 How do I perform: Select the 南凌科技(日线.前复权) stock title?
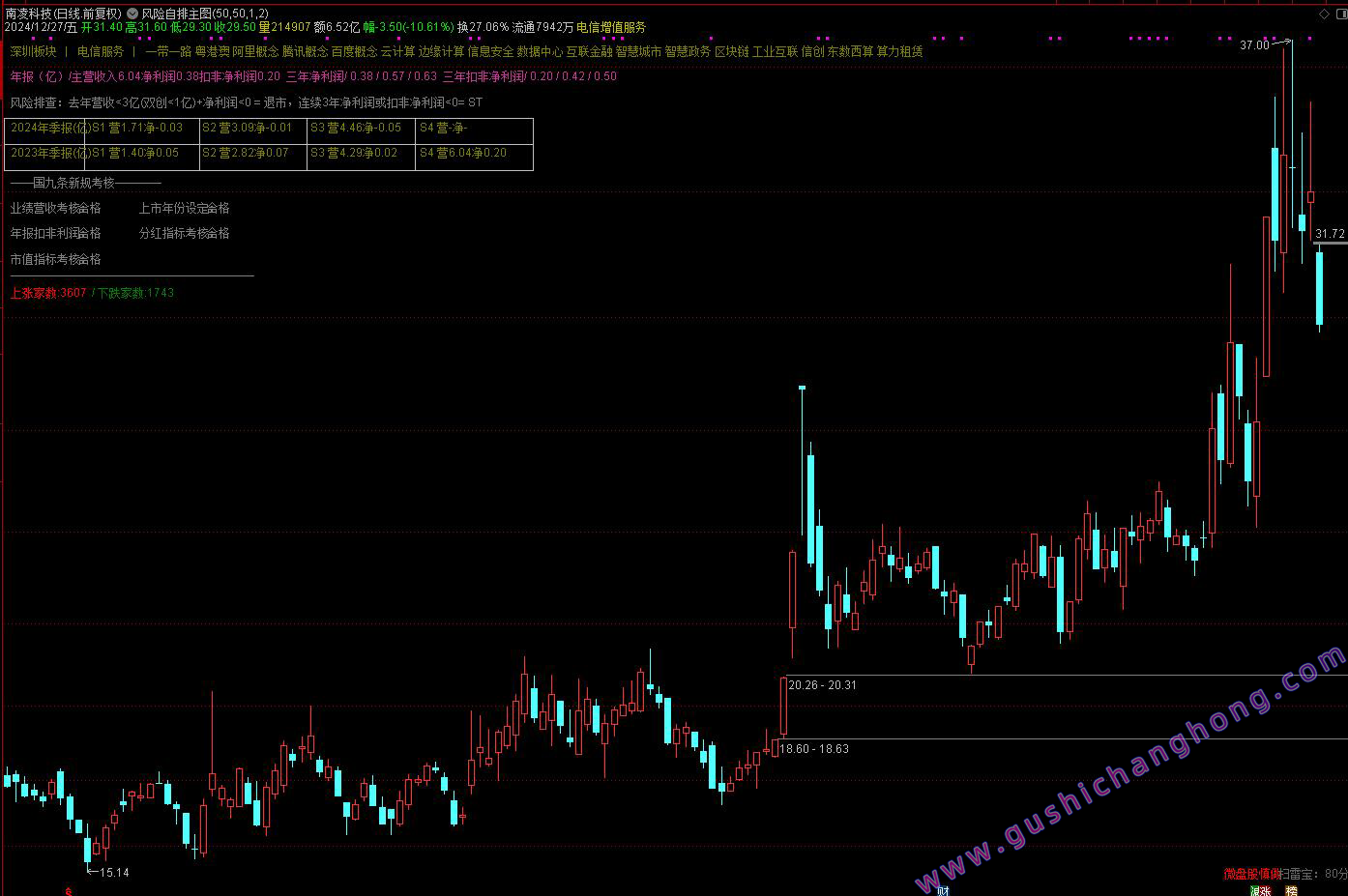pyautogui.click(x=64, y=14)
